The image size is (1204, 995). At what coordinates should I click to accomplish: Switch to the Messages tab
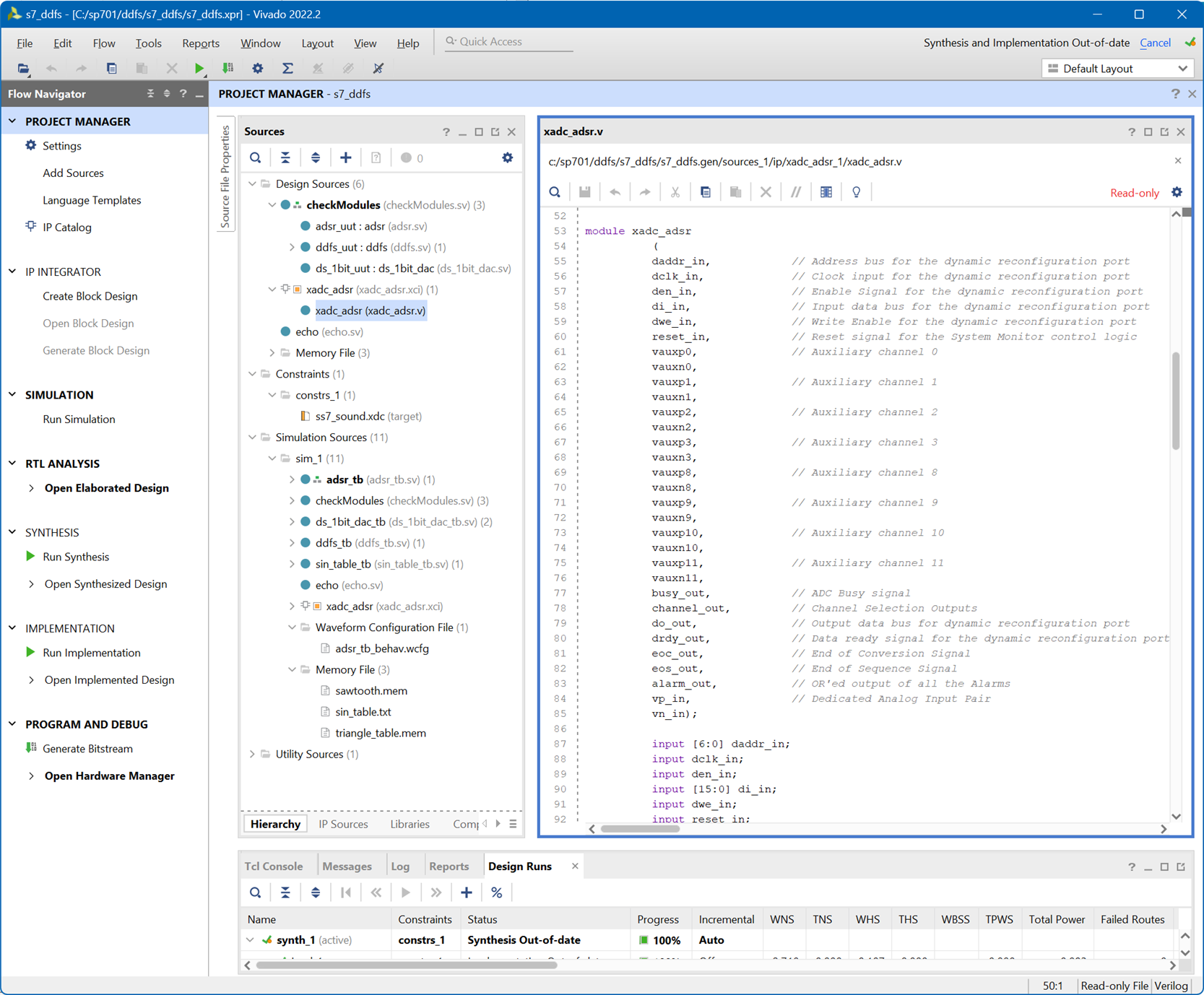coord(347,866)
